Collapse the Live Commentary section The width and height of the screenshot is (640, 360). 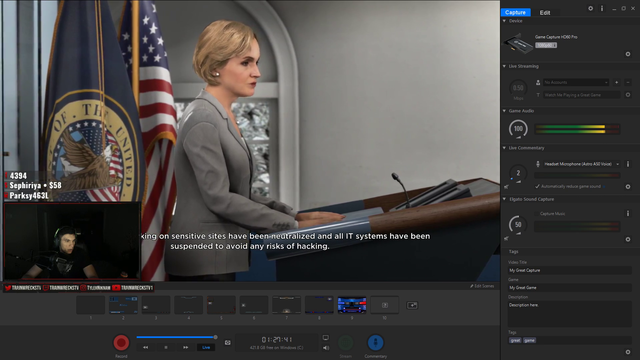click(504, 148)
